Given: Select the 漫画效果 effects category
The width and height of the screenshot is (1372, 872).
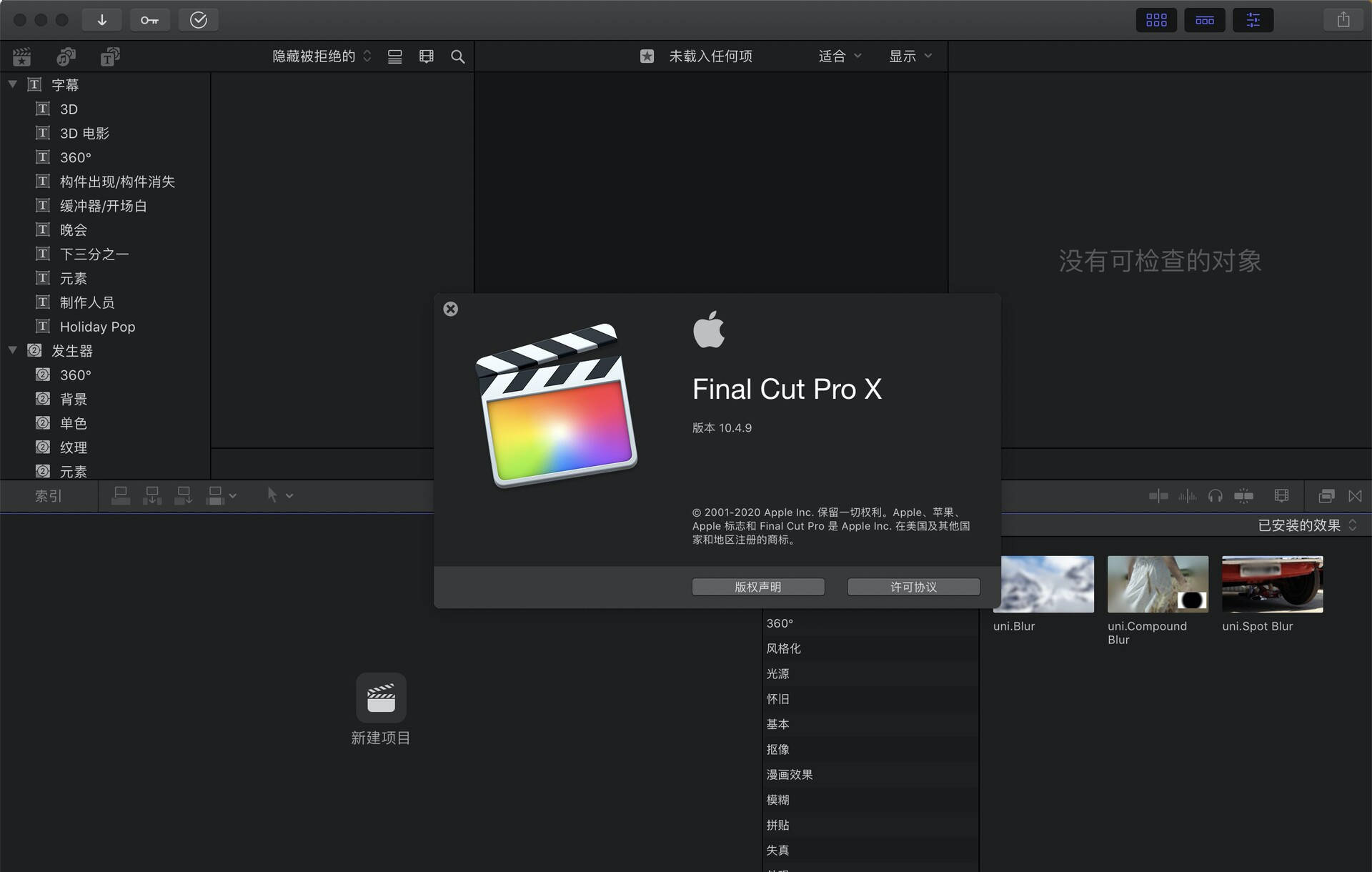Looking at the screenshot, I should point(870,775).
